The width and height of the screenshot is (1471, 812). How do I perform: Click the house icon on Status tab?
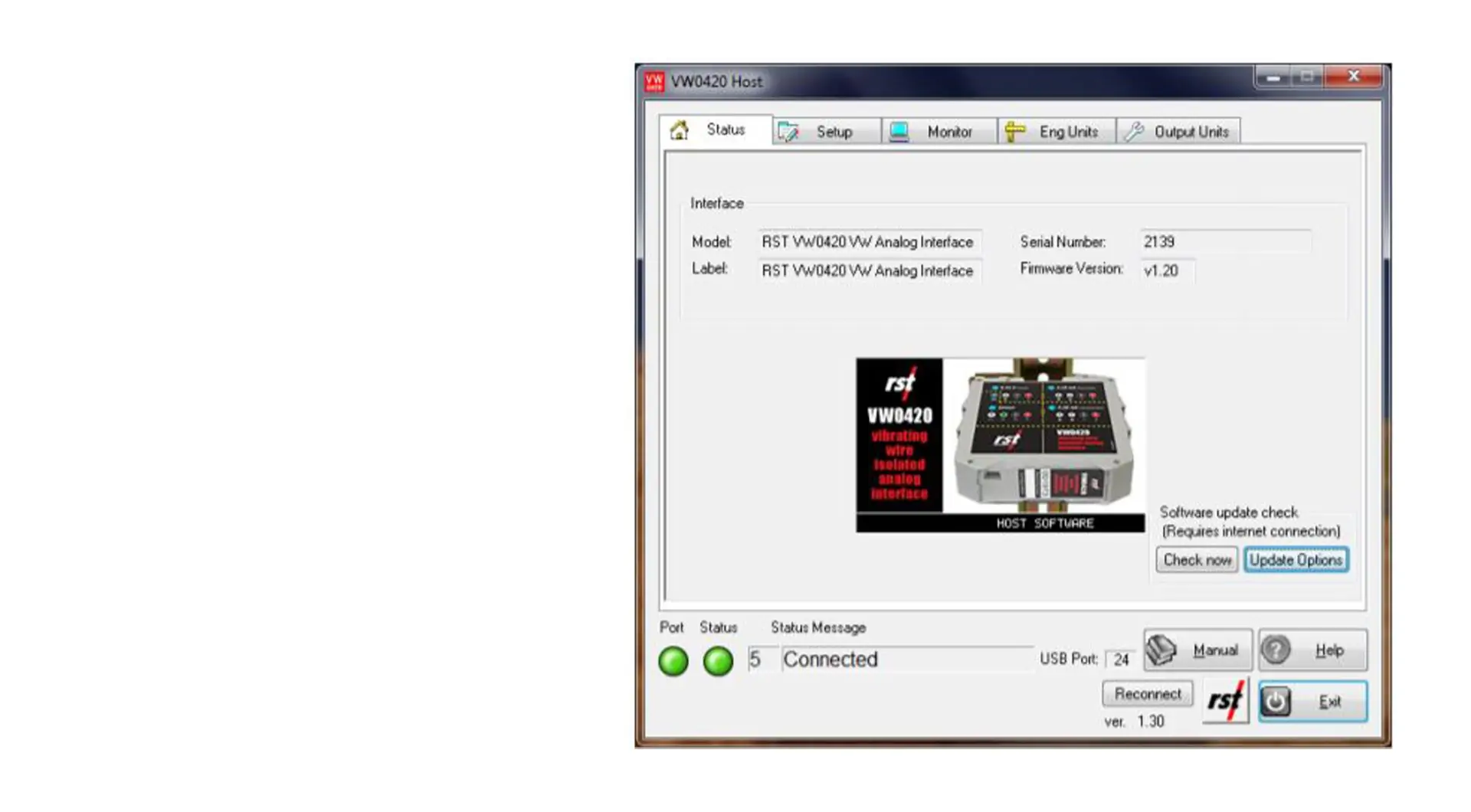click(x=679, y=130)
